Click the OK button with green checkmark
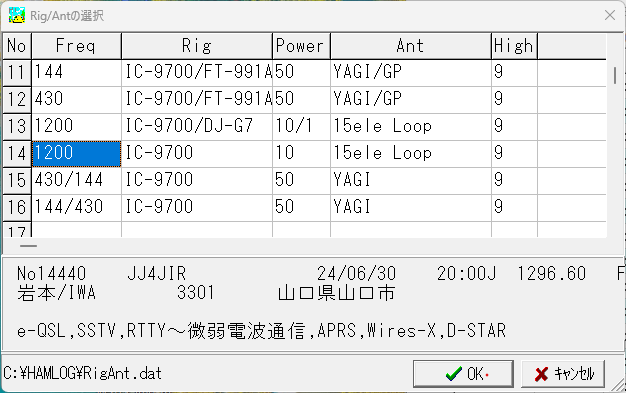626x393 pixels. 463,374
